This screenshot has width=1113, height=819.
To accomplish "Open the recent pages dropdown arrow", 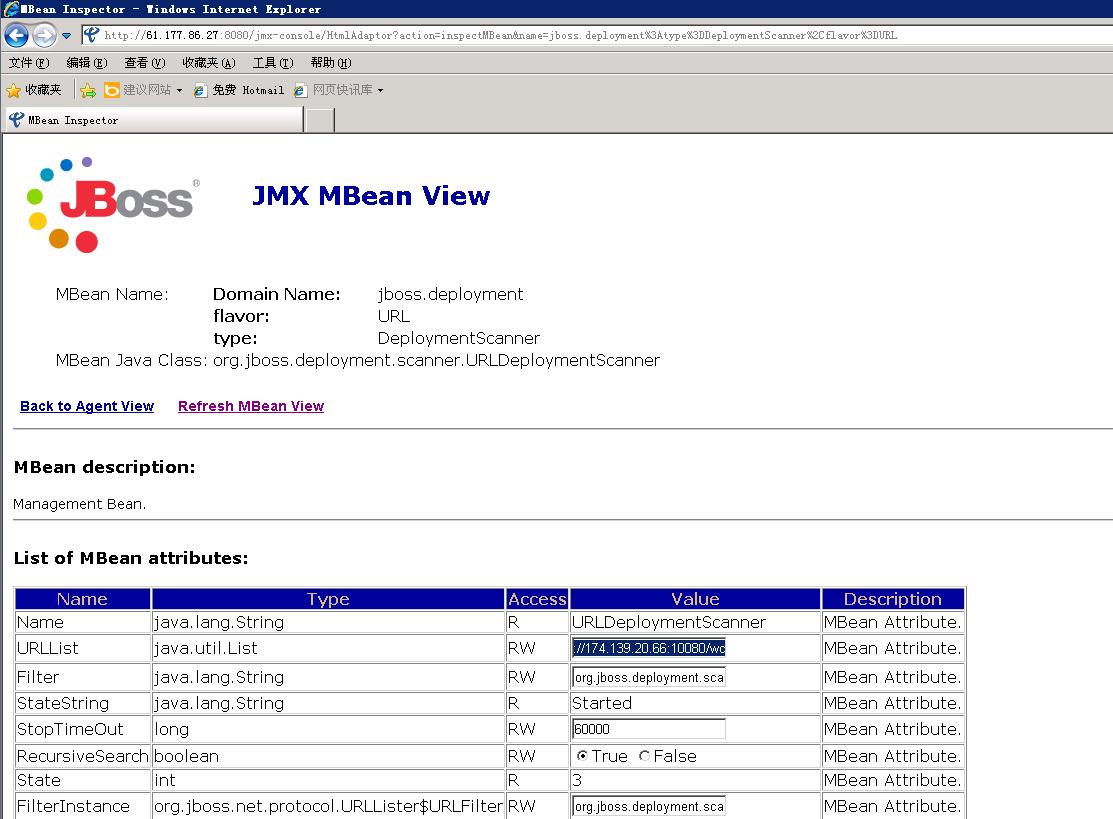I will pyautogui.click(x=66, y=35).
